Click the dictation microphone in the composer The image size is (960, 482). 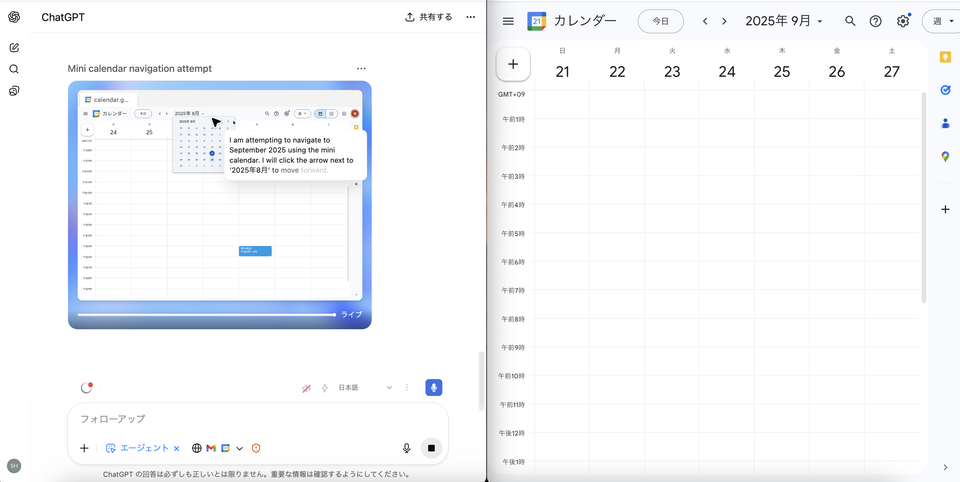tap(407, 448)
